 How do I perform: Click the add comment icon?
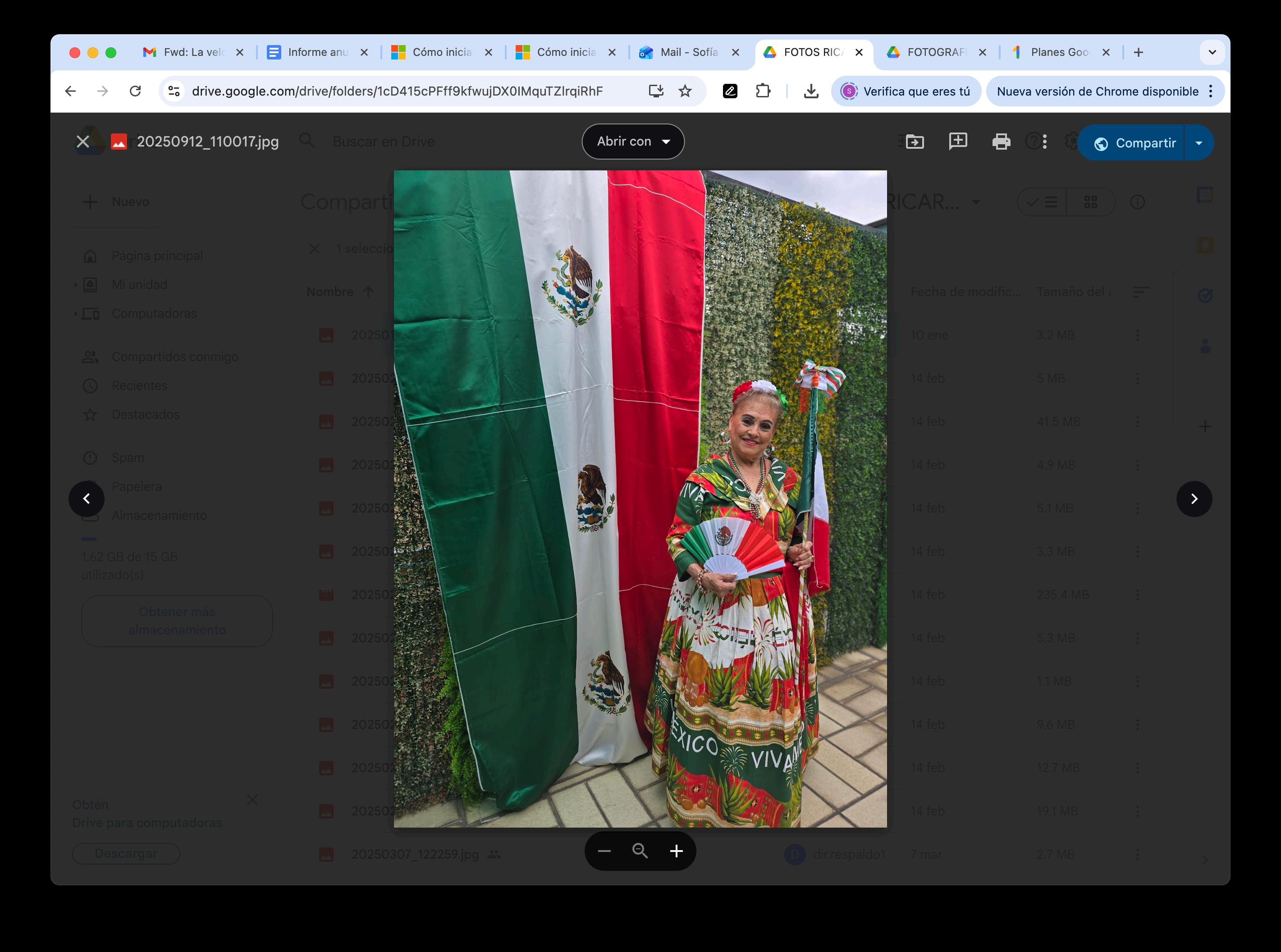click(958, 141)
